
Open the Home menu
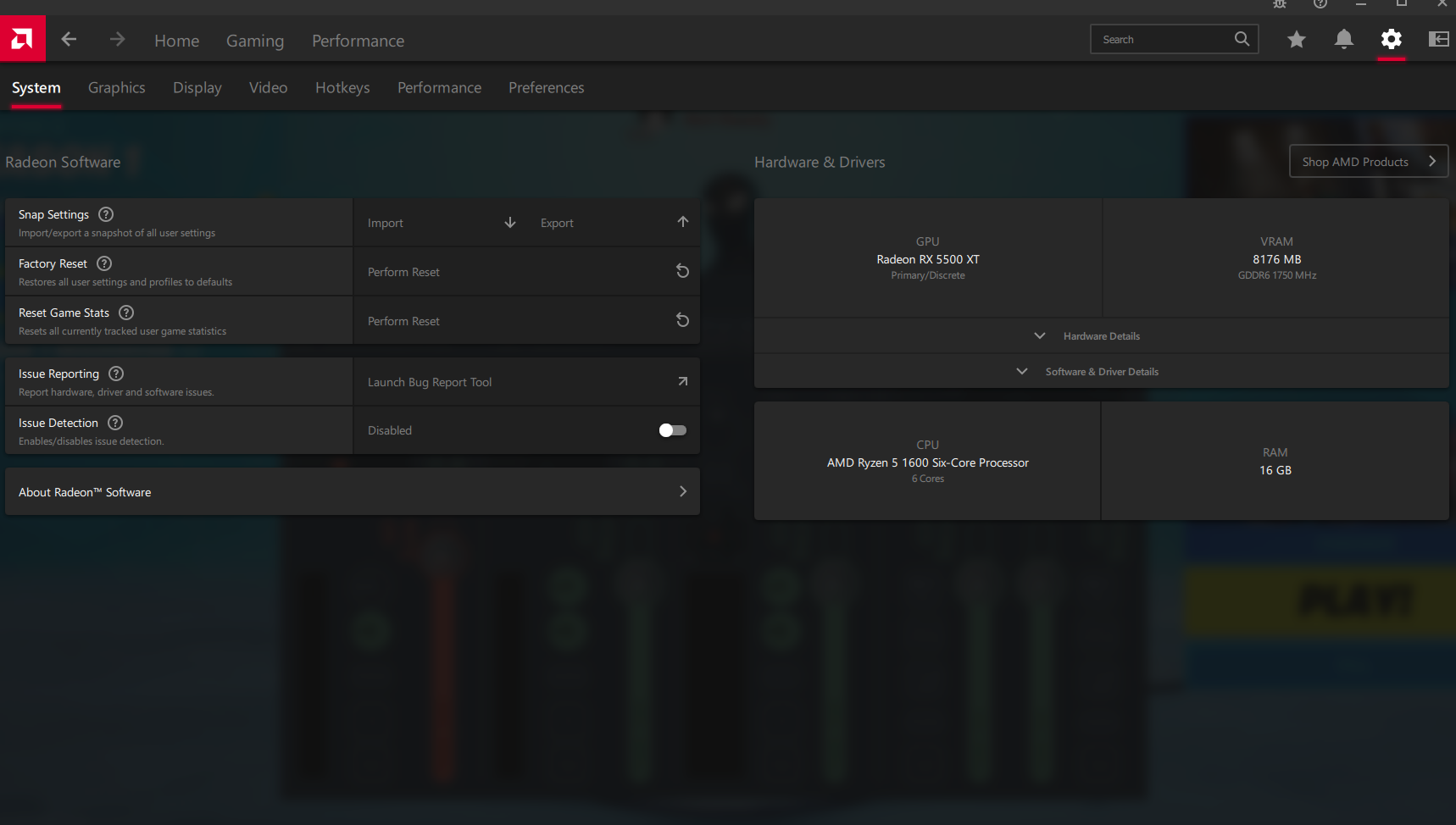[177, 41]
